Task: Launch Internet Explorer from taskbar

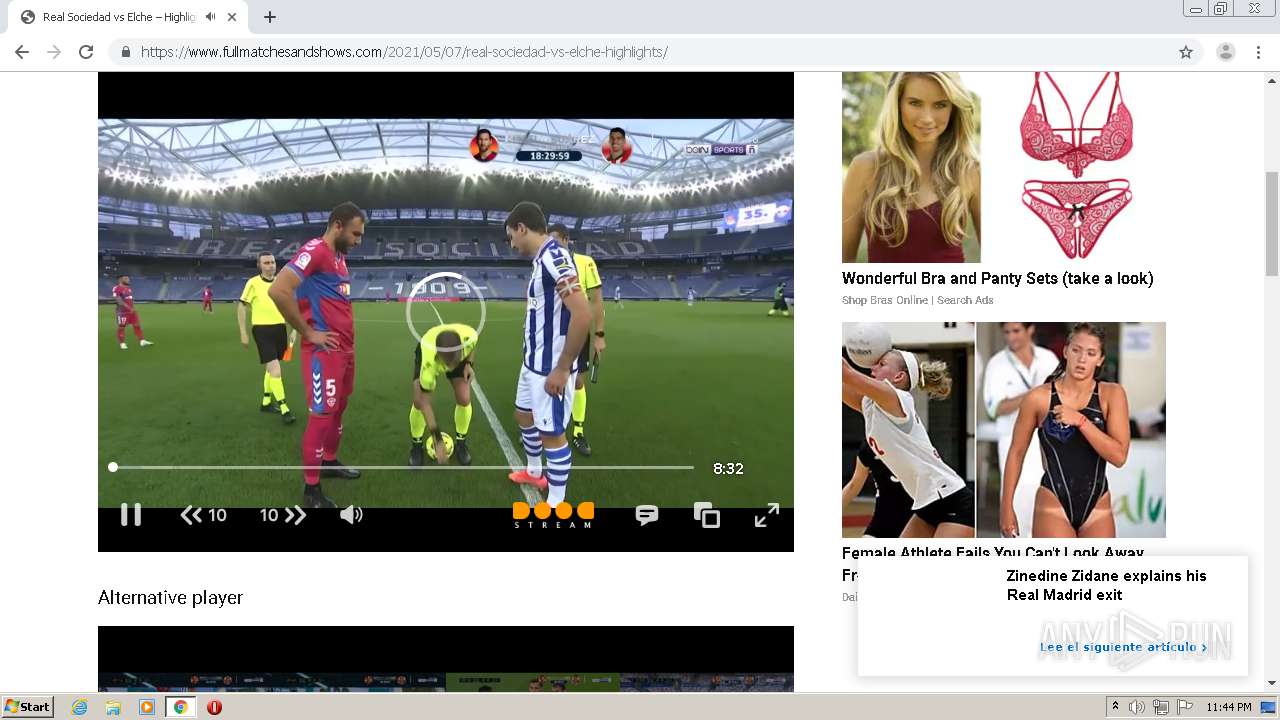Action: pos(80,707)
